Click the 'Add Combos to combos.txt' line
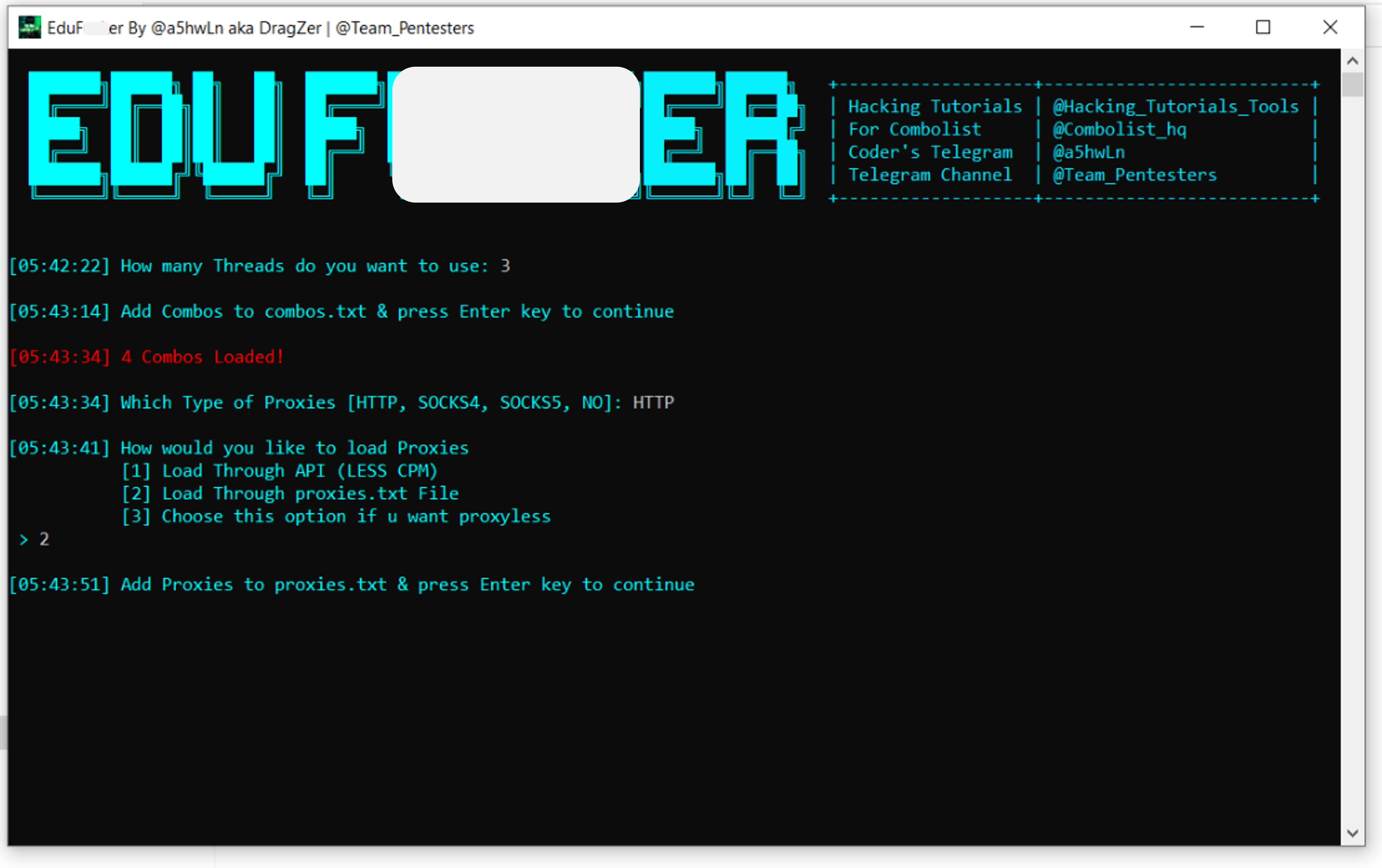1382x868 pixels. coord(342,312)
